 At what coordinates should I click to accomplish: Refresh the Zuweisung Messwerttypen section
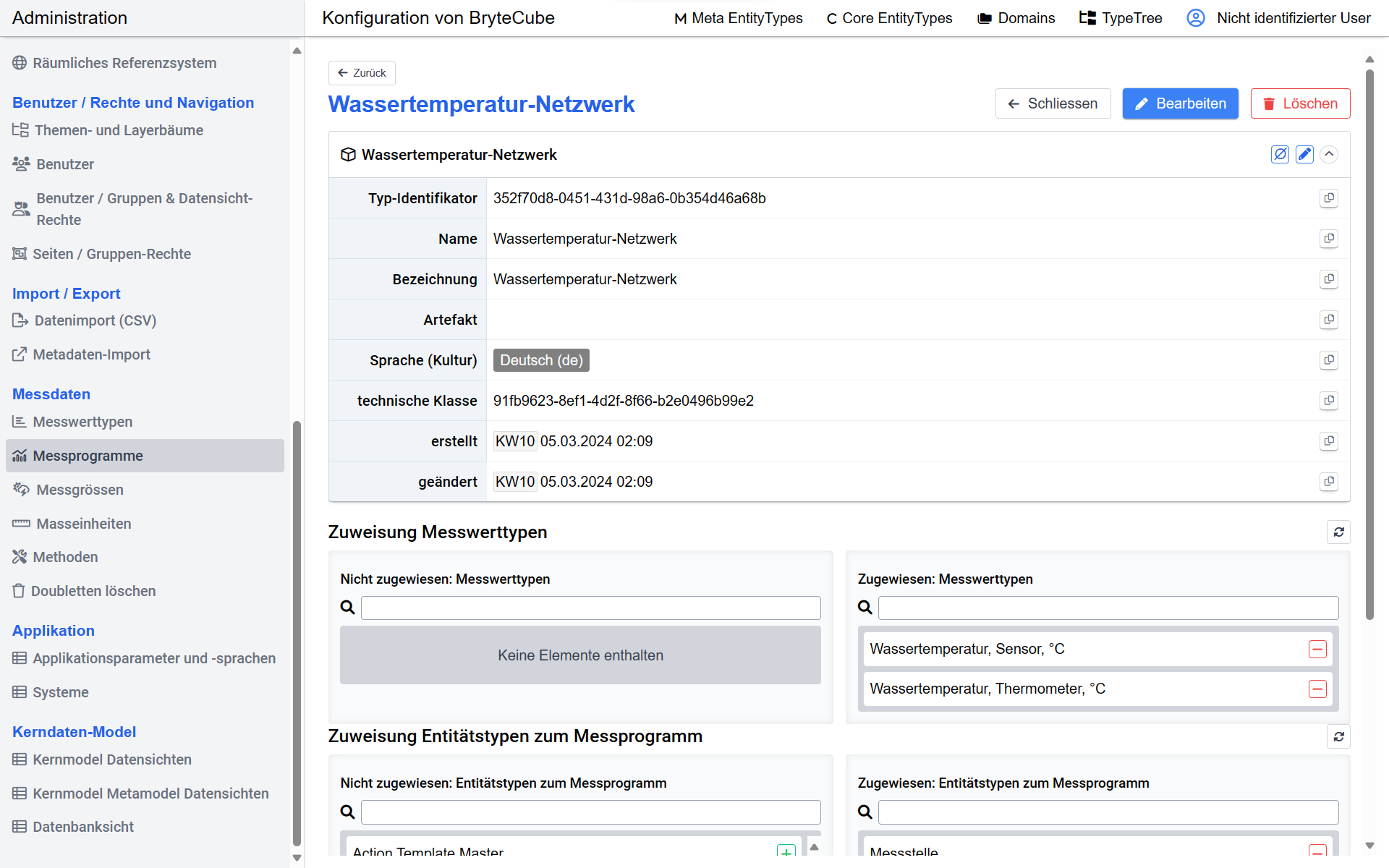(1338, 532)
